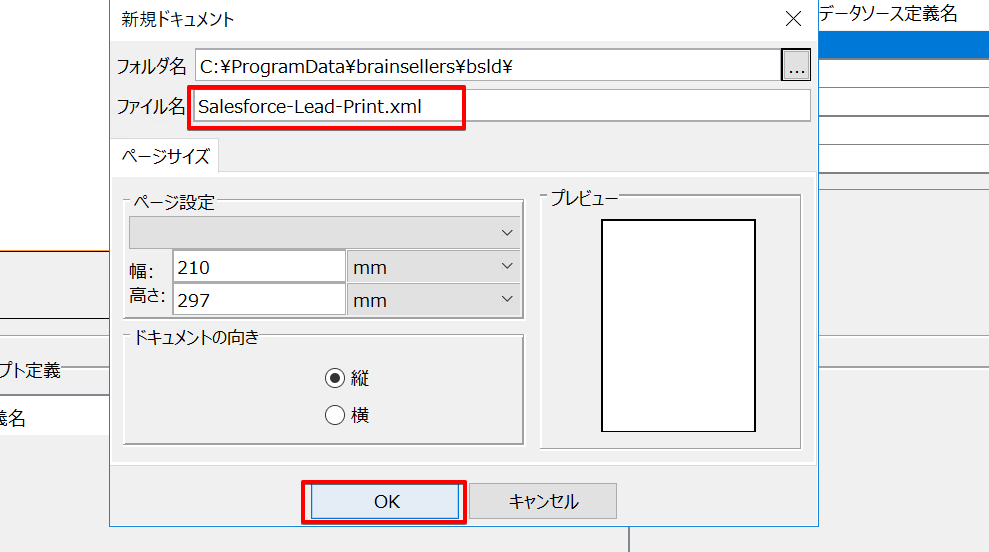Close the 新規ドキュメント dialog
Image resolution: width=989 pixels, height=552 pixels.
(793, 19)
